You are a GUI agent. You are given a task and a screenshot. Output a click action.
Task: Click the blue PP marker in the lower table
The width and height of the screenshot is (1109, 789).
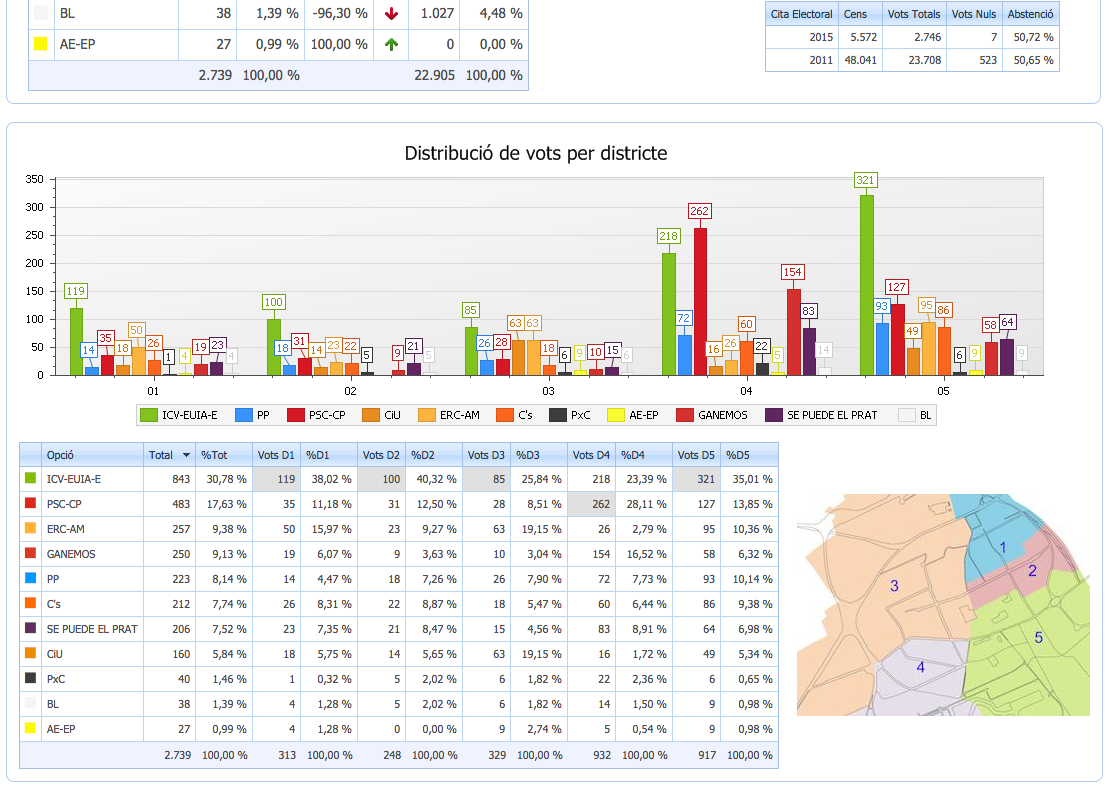click(30, 578)
